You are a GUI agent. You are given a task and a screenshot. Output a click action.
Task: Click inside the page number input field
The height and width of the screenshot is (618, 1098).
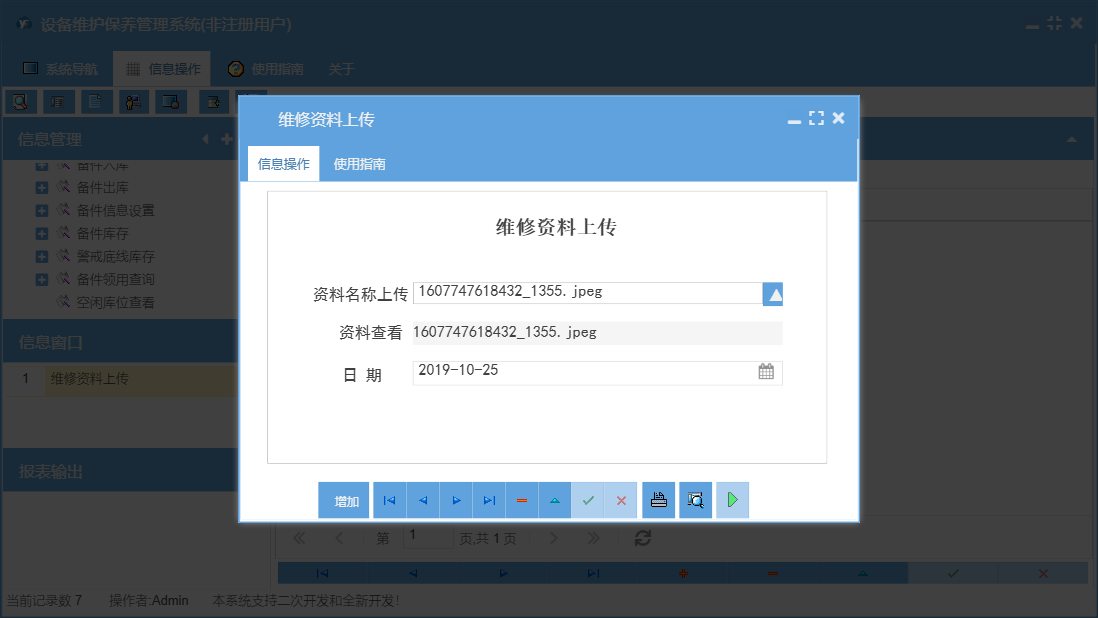[x=427, y=537]
